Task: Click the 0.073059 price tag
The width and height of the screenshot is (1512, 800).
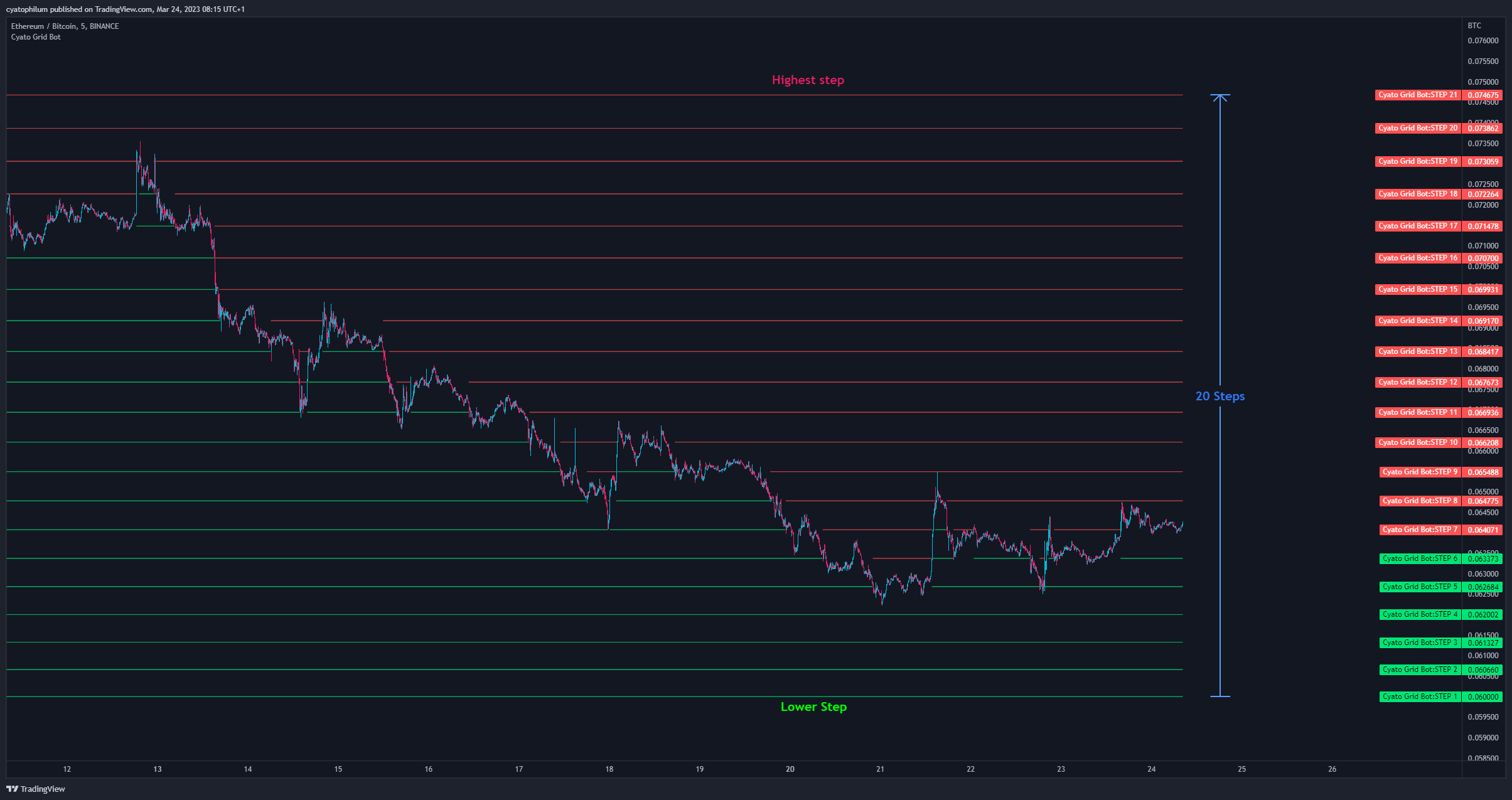Action: click(1483, 161)
